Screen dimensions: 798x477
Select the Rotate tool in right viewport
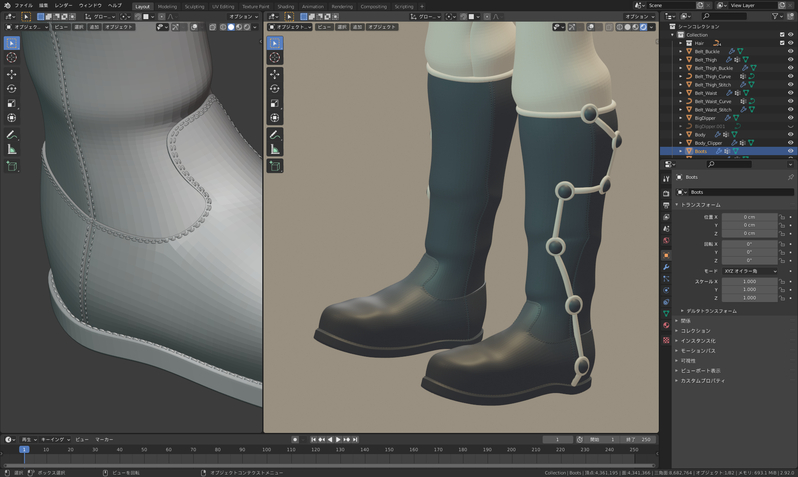coord(275,89)
